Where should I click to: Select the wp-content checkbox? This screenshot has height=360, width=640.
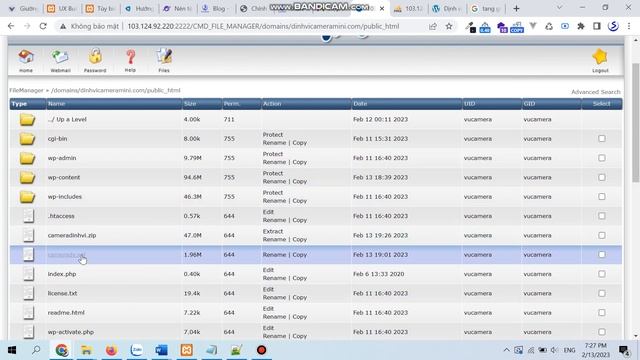pyautogui.click(x=602, y=178)
